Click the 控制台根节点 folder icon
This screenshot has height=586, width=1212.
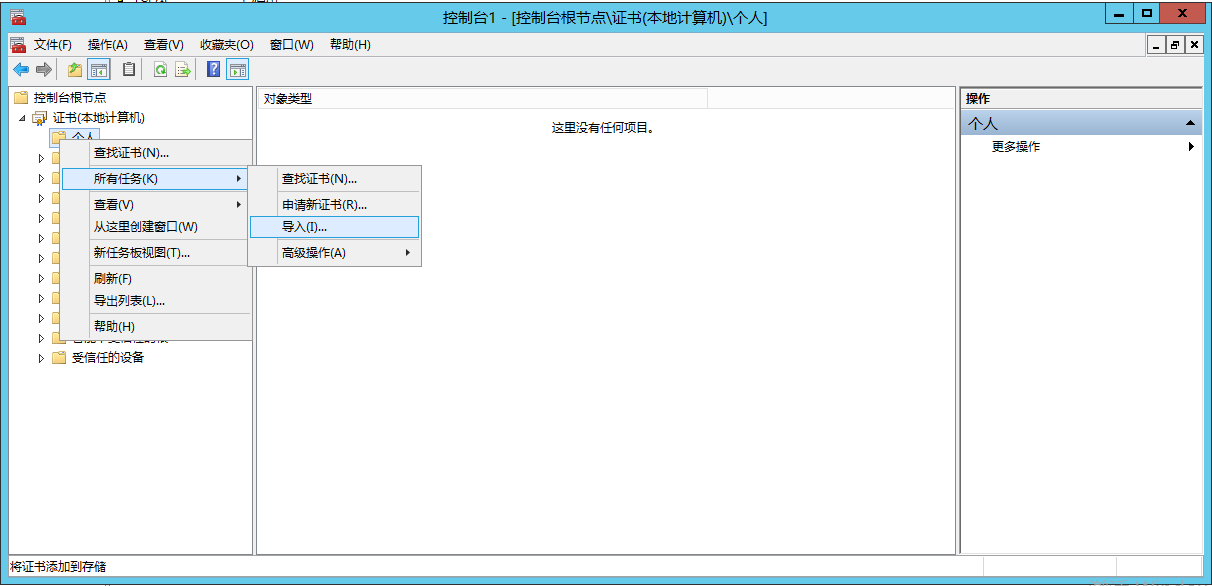[20, 97]
